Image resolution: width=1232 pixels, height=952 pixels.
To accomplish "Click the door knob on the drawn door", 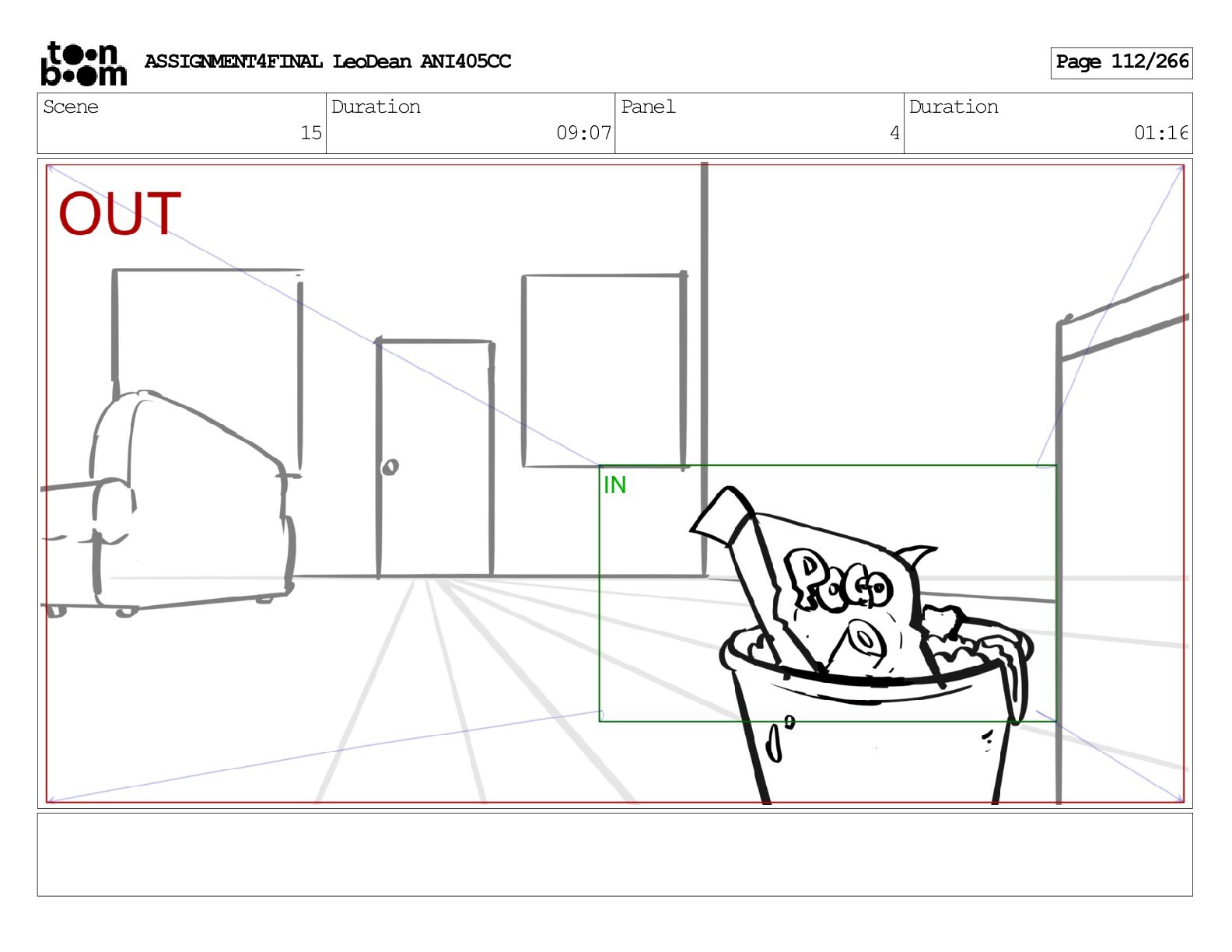I will click(390, 467).
